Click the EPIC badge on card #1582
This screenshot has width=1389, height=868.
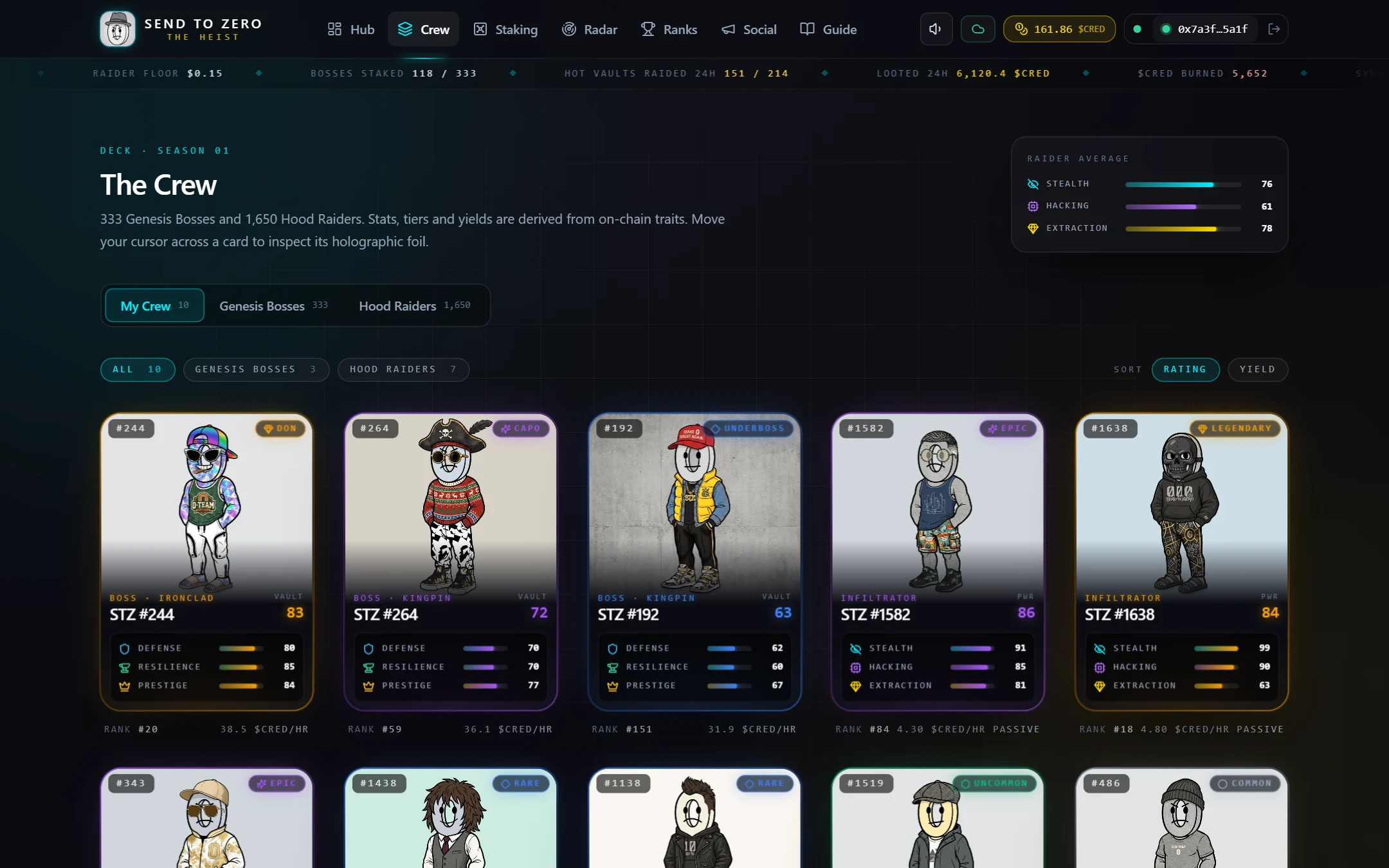pyautogui.click(x=1008, y=428)
